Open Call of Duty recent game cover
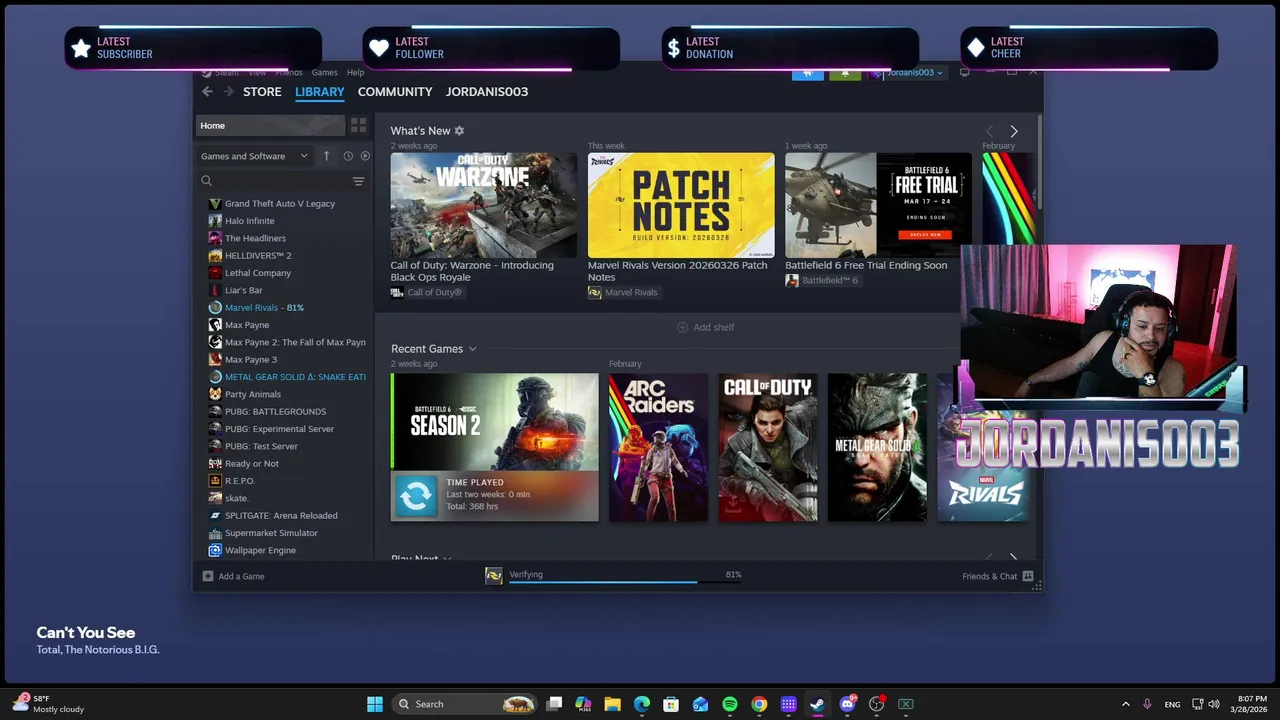The height and width of the screenshot is (720, 1280). [x=768, y=448]
